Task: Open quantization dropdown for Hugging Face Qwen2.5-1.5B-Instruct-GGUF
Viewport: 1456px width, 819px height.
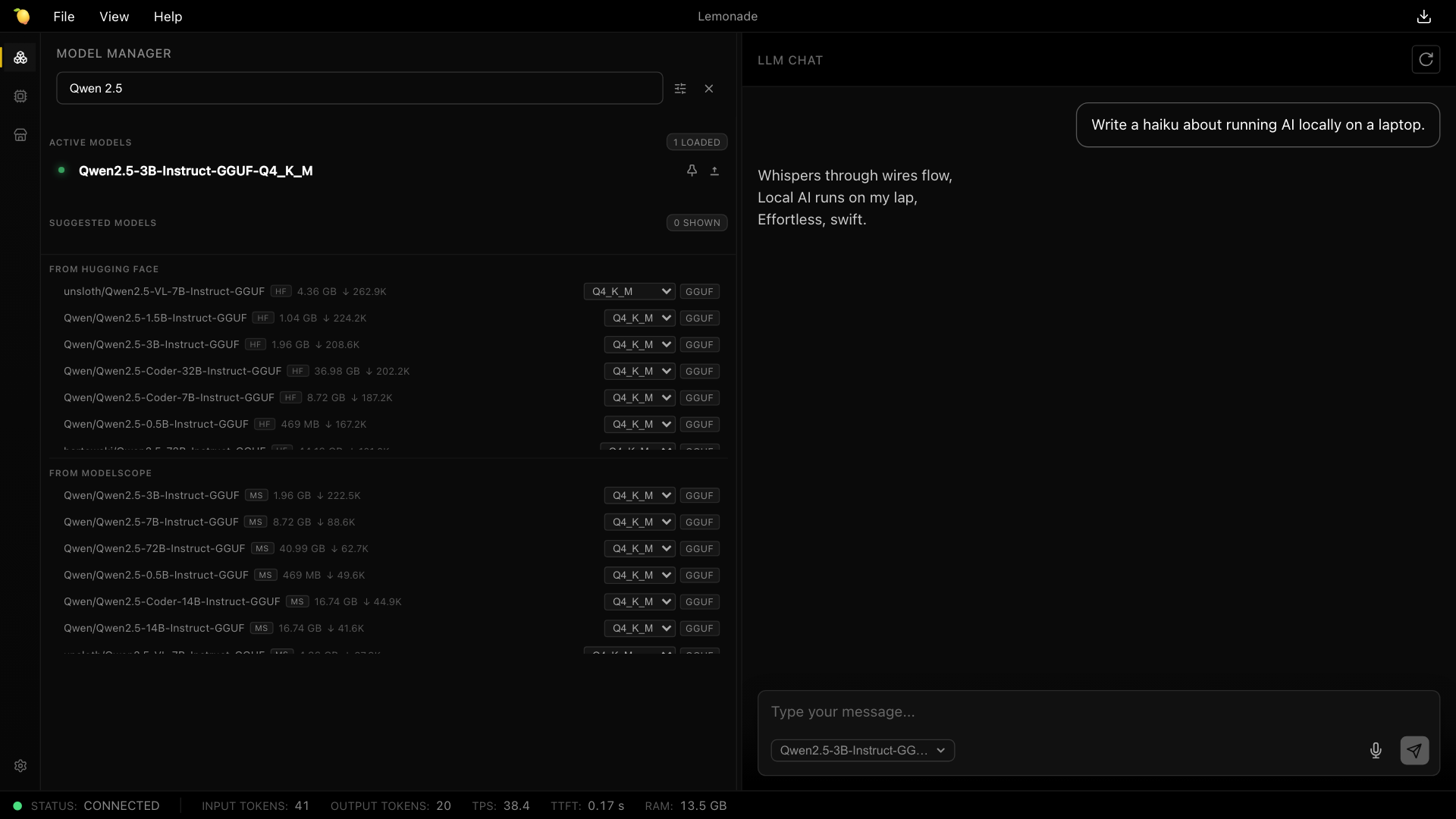Action: (639, 318)
